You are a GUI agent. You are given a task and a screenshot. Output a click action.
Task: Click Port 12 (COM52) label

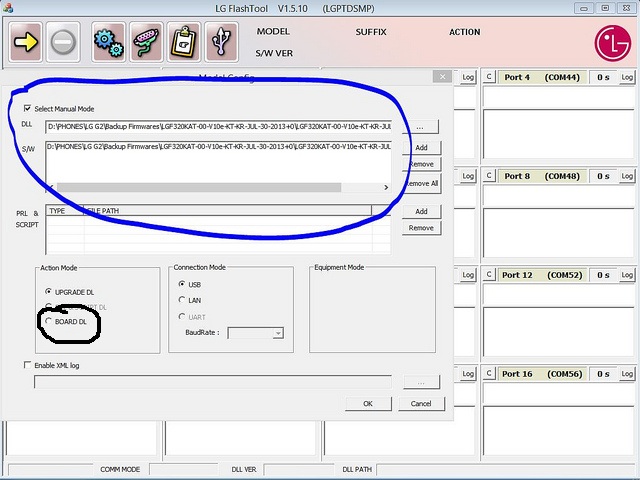pyautogui.click(x=542, y=275)
